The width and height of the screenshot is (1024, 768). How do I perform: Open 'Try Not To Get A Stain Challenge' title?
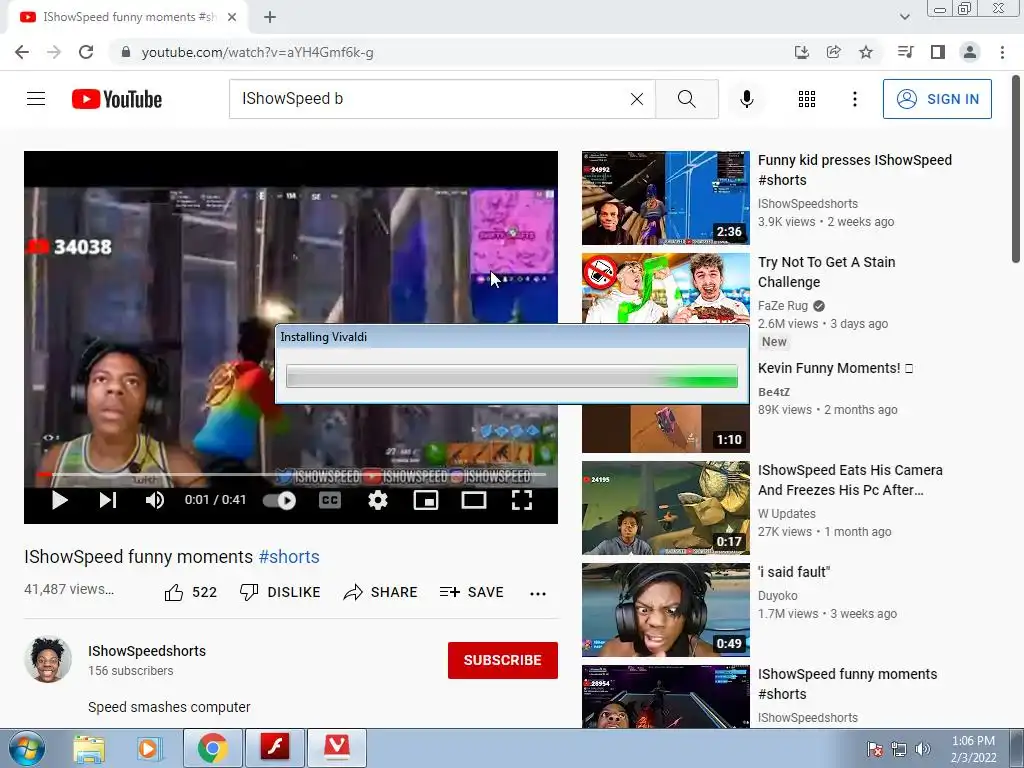point(826,272)
